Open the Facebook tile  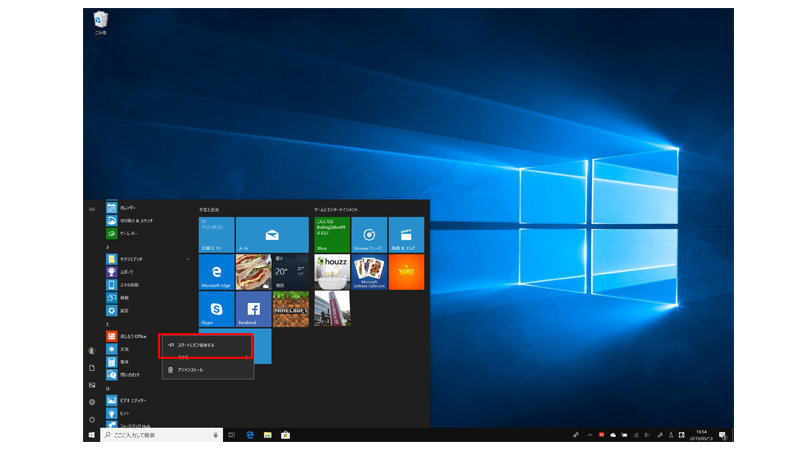pos(254,309)
